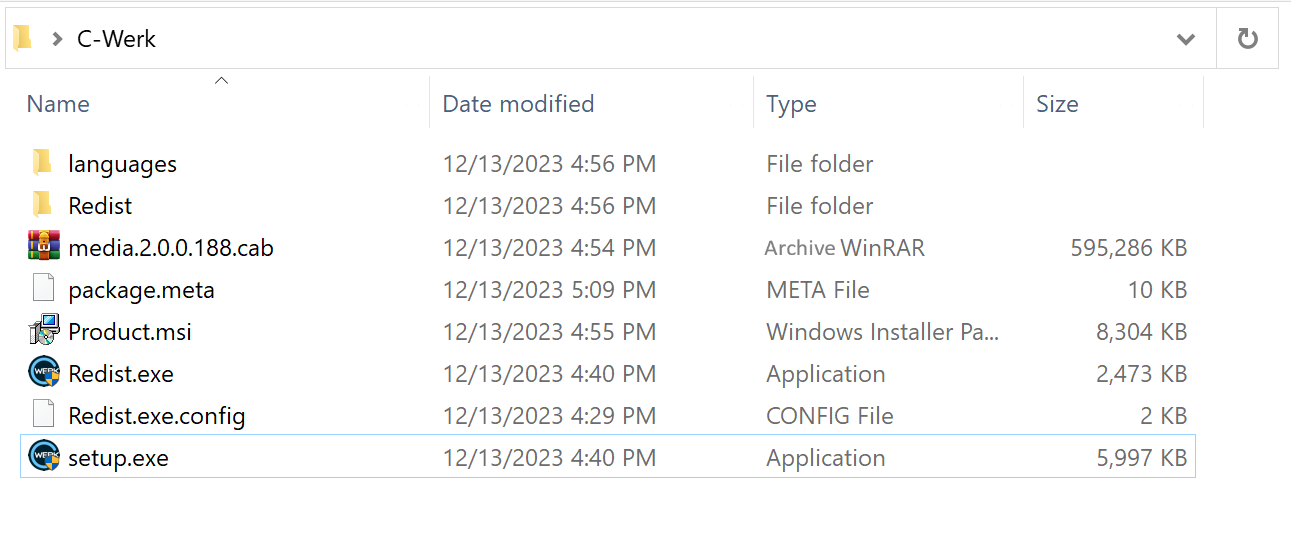
Task: Click the Redist.exe.config file icon
Action: pyautogui.click(x=43, y=415)
